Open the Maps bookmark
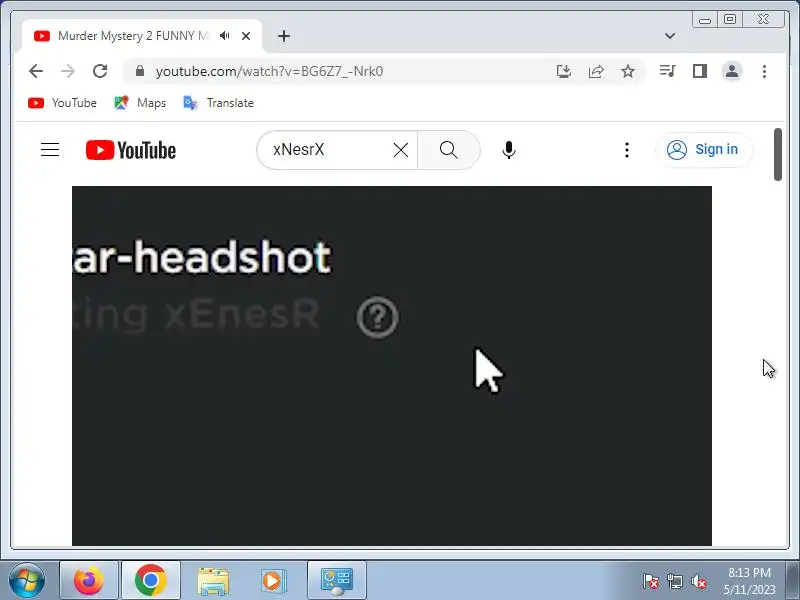The height and width of the screenshot is (600, 800). click(140, 103)
